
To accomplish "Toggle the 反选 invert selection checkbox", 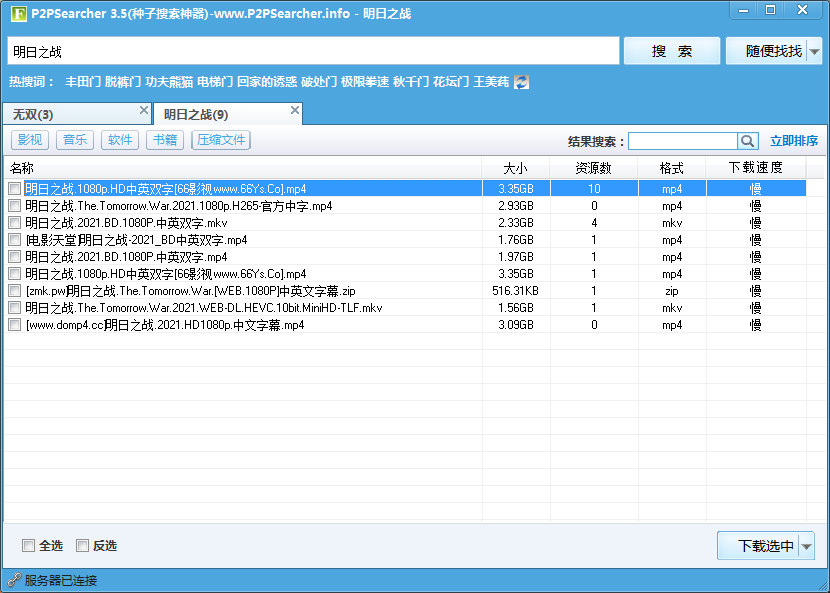I will 82,545.
